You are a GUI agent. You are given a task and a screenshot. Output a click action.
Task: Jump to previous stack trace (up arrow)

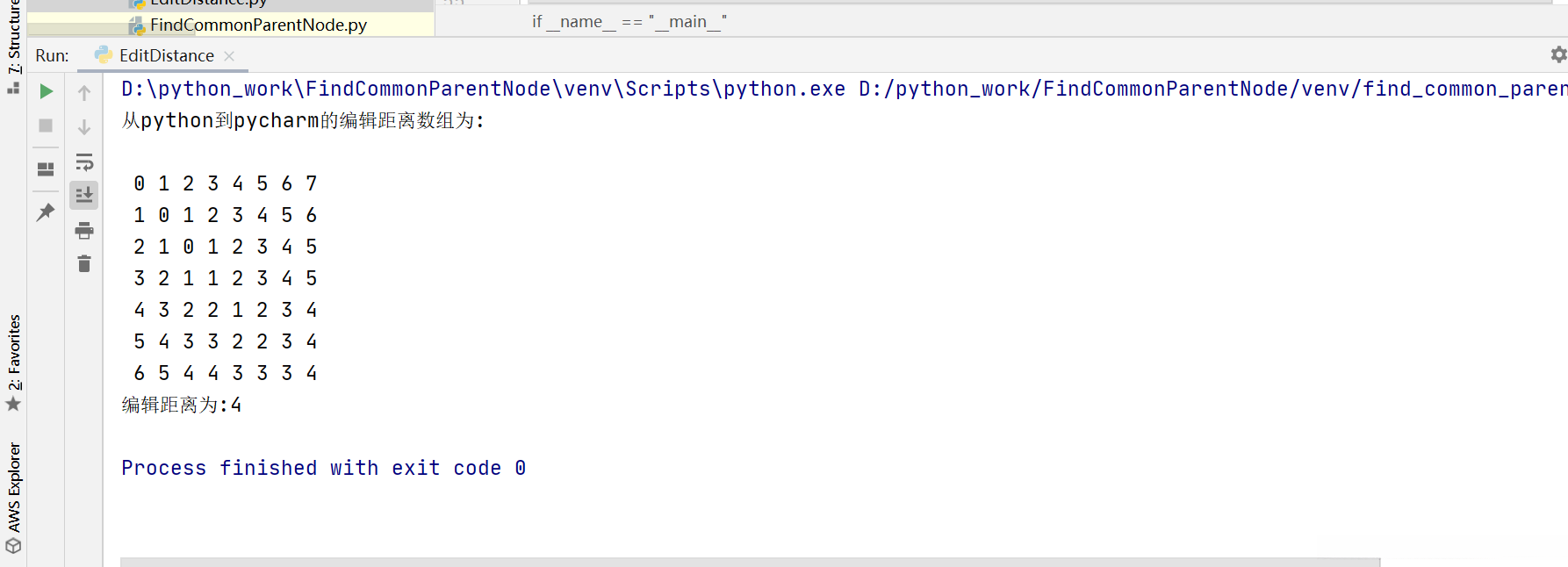84,93
